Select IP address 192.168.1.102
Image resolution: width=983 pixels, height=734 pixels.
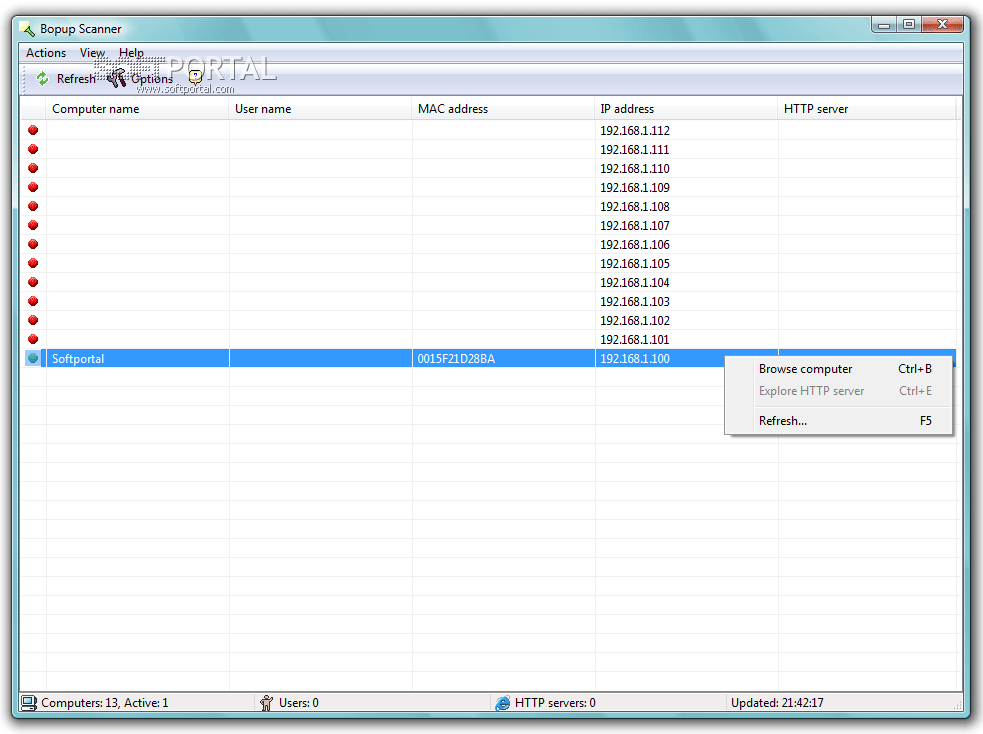click(635, 320)
